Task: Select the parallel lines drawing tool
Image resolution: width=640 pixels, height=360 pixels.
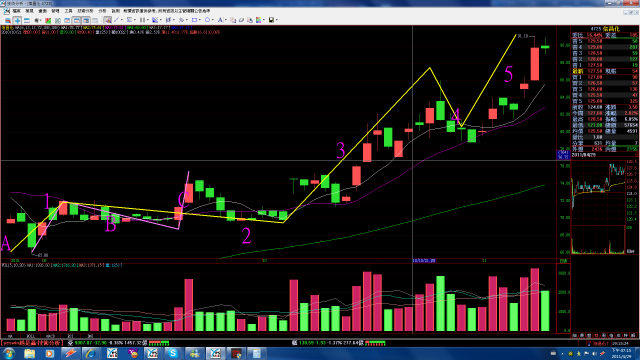Action: tap(142, 20)
